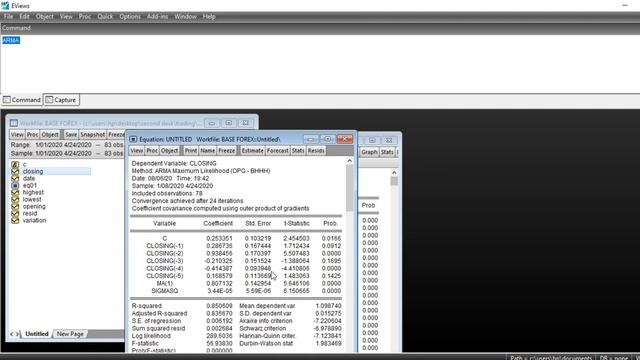640x360 pixels.
Task: Open the Window menu
Action: click(185, 16)
